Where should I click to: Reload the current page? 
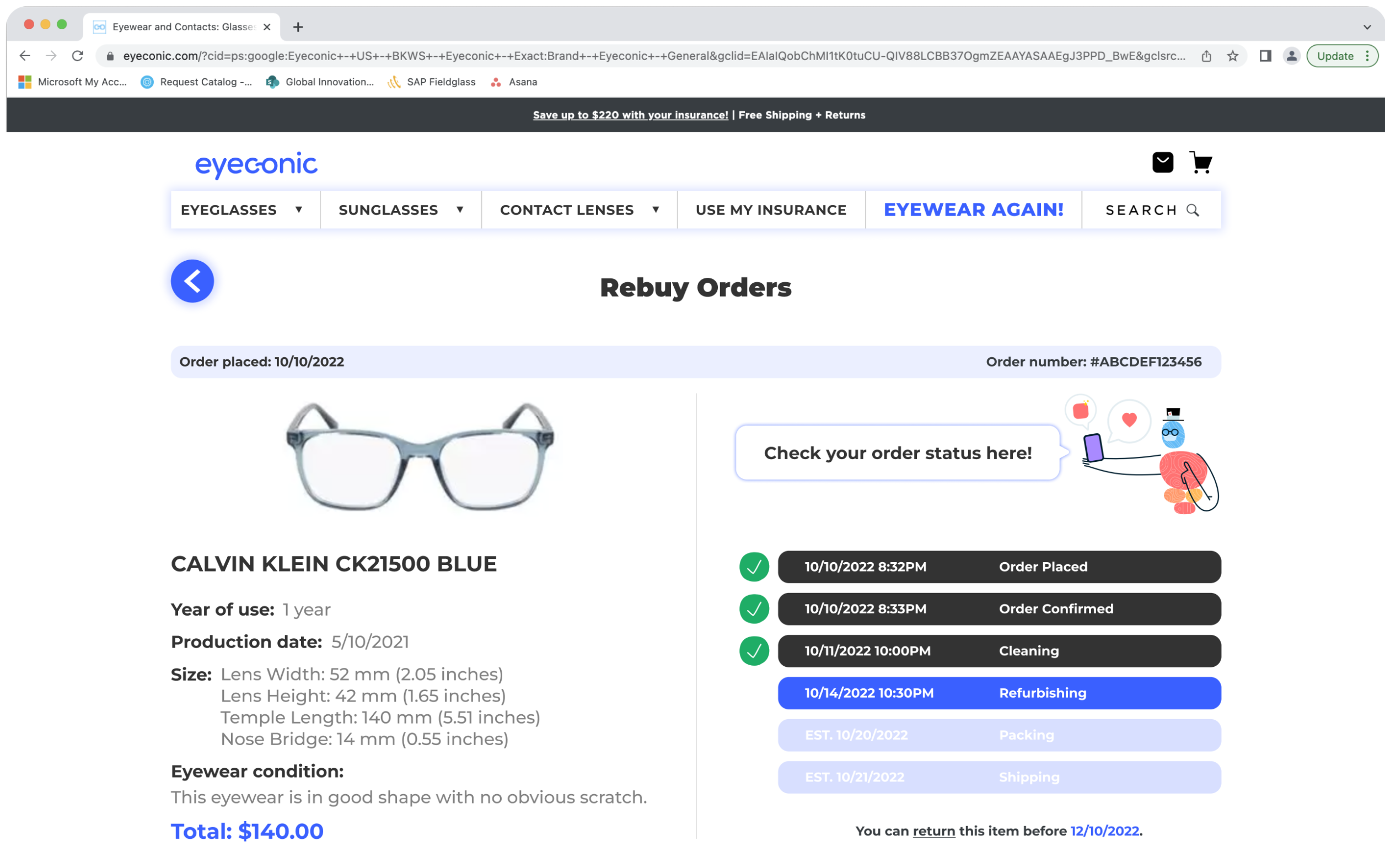[x=78, y=56]
